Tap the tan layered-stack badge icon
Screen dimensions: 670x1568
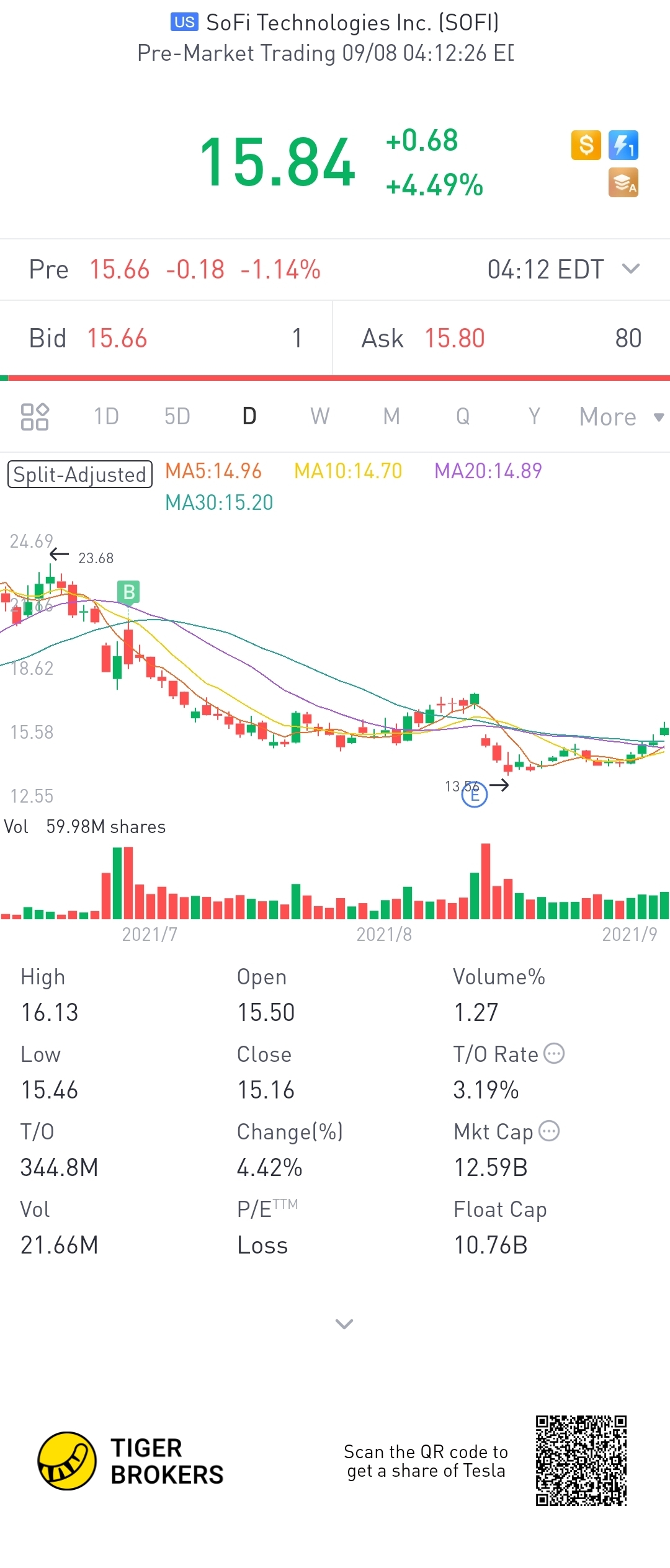point(623,182)
